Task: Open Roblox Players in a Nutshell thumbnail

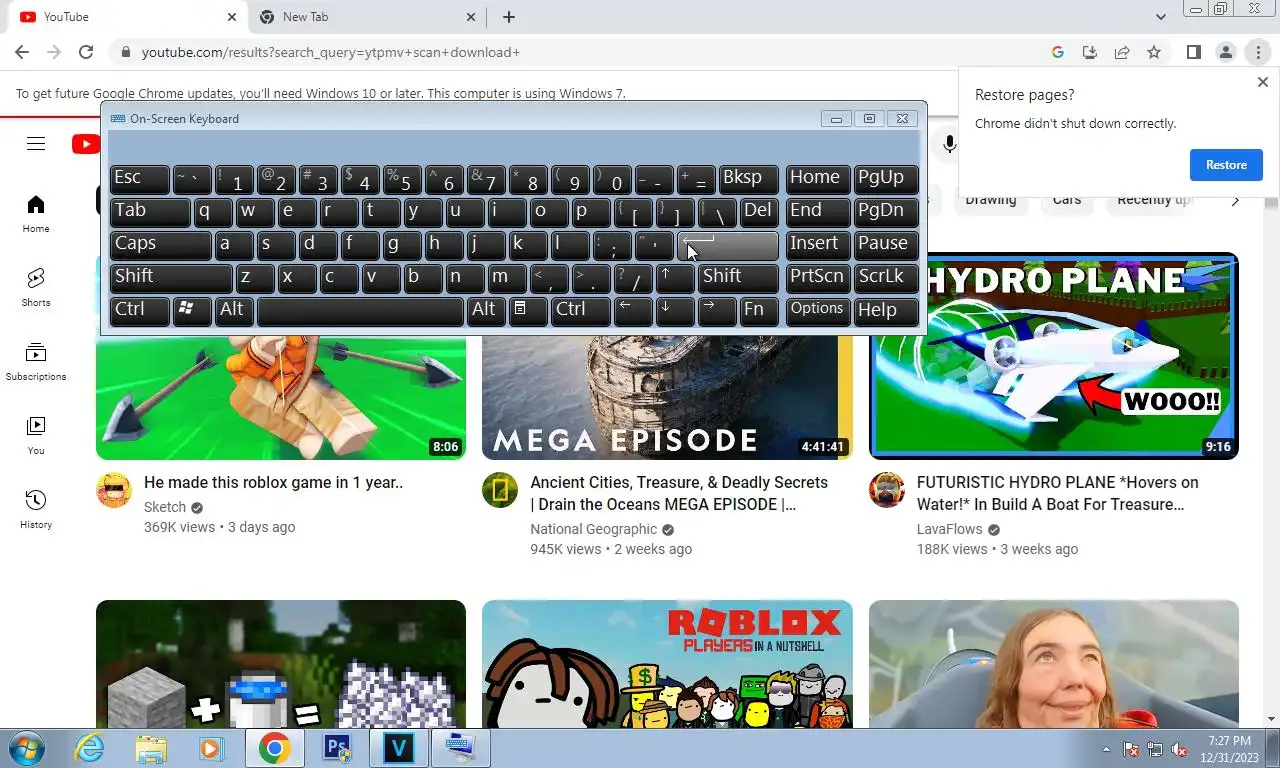Action: click(667, 664)
